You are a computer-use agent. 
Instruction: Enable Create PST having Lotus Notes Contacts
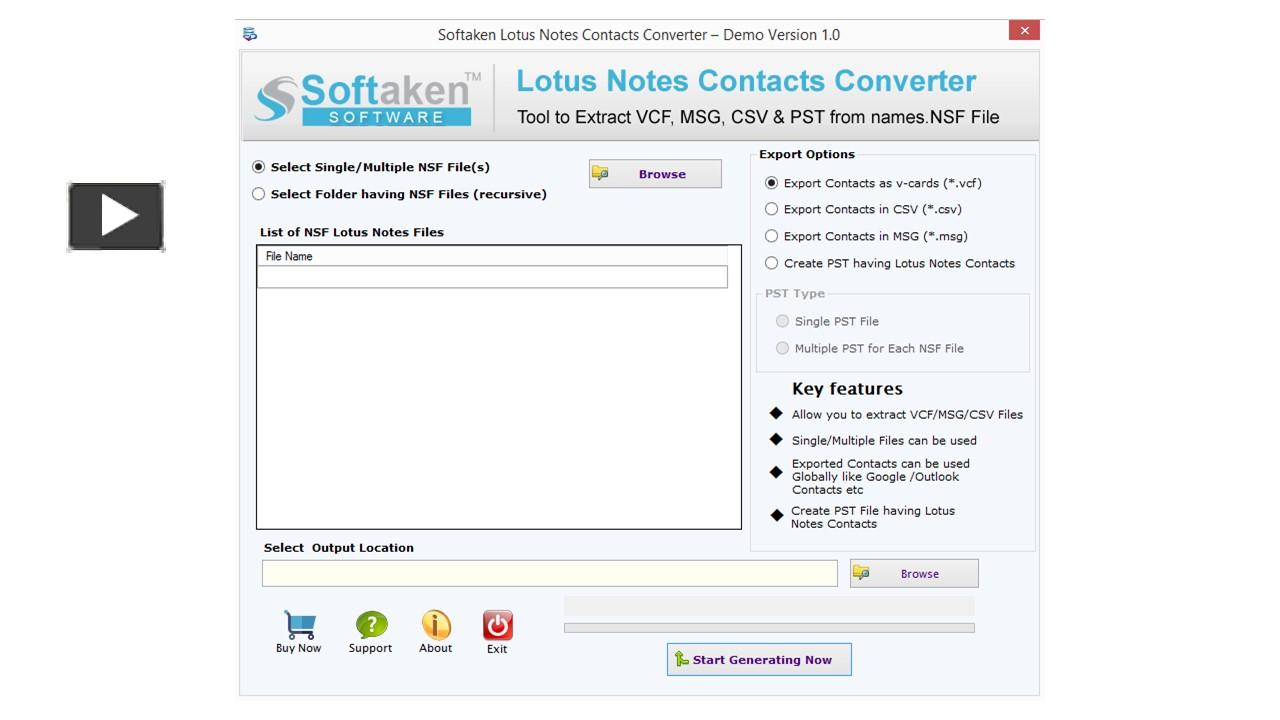click(771, 263)
